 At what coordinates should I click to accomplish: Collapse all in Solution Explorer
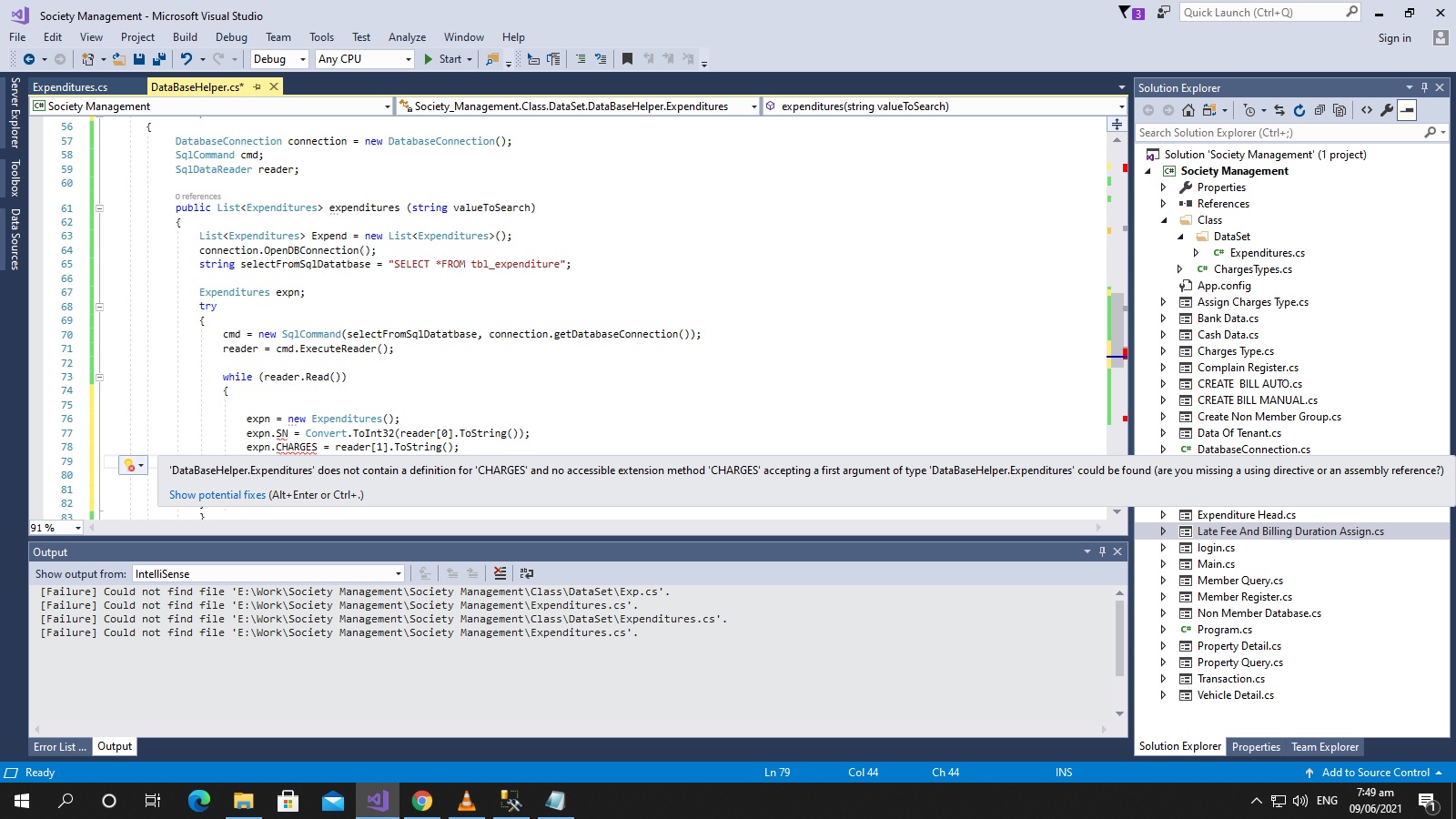point(1319,110)
